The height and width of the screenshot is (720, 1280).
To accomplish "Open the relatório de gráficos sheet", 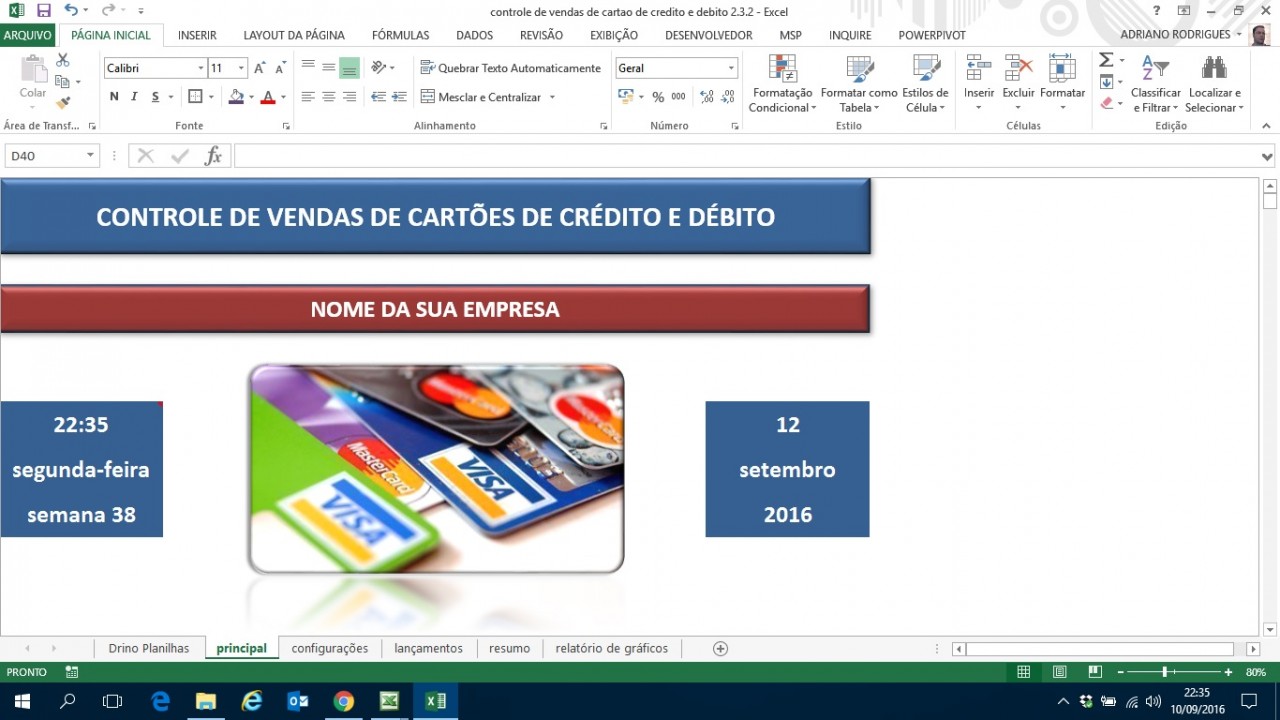I will click(x=612, y=648).
